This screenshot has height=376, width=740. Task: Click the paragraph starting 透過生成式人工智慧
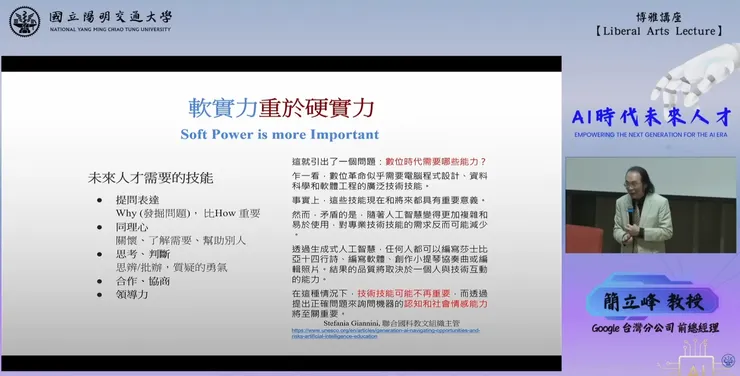(390, 264)
